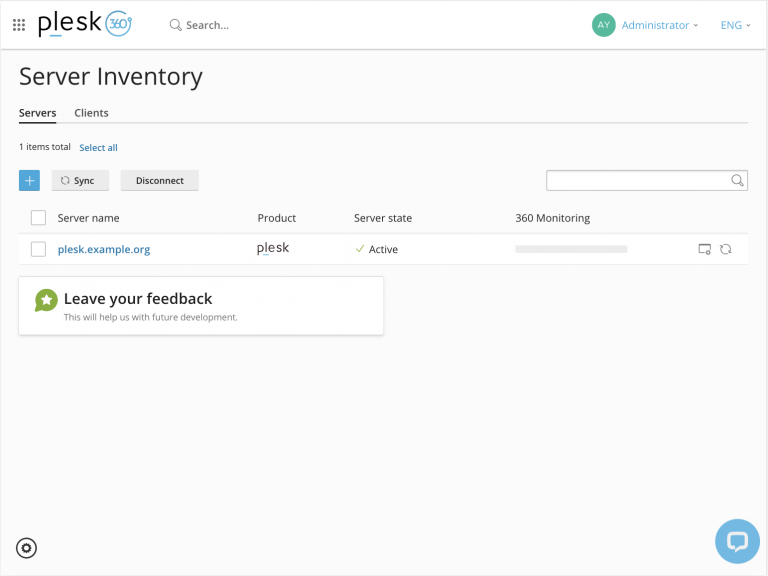
Task: Focus the server list filter field
Action: tap(647, 180)
